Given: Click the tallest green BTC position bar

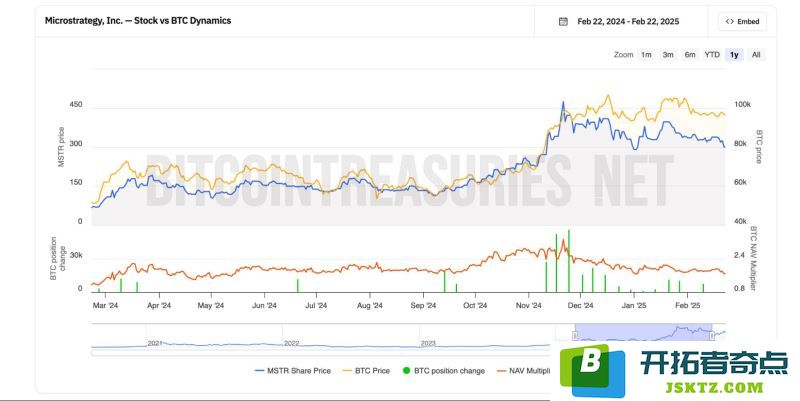Looking at the screenshot, I should (x=568, y=261).
